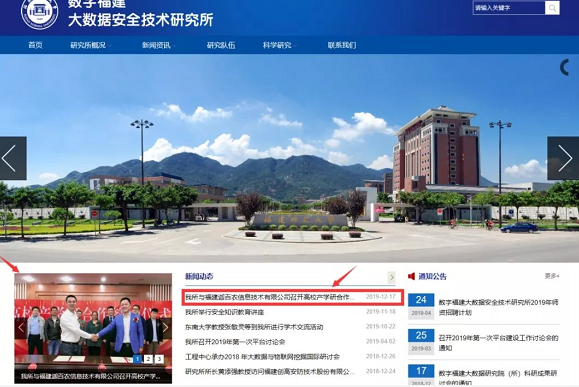579x387 pixels.
Task: Go to 首页 in the navigation bar
Action: coord(35,45)
